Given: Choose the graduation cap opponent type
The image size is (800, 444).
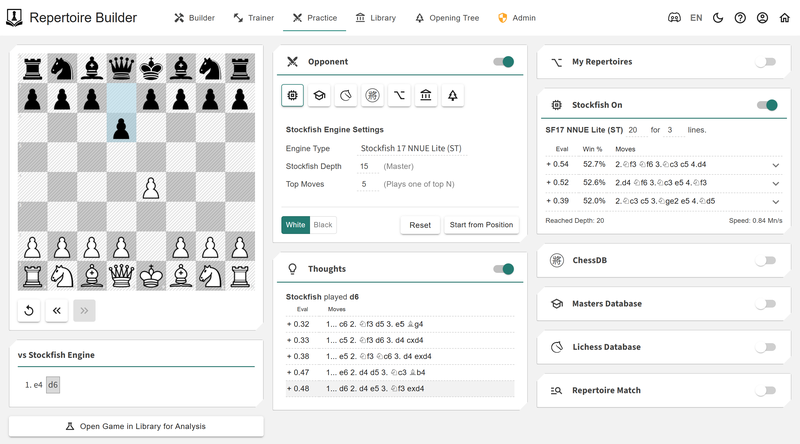Looking at the screenshot, I should [320, 95].
